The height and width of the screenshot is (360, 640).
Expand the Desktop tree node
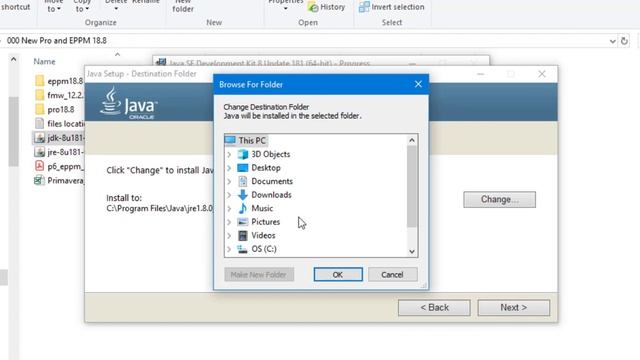(x=229, y=168)
